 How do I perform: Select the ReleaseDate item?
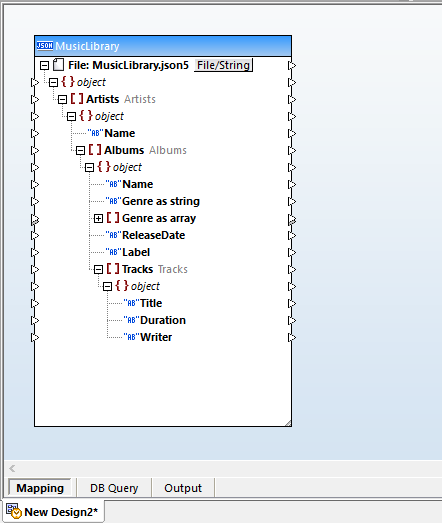click(x=153, y=235)
